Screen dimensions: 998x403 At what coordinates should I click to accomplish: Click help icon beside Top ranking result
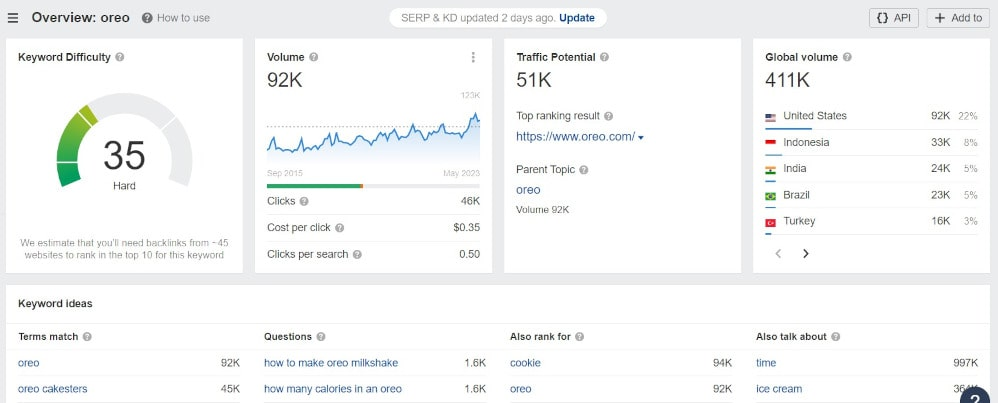[x=608, y=117]
